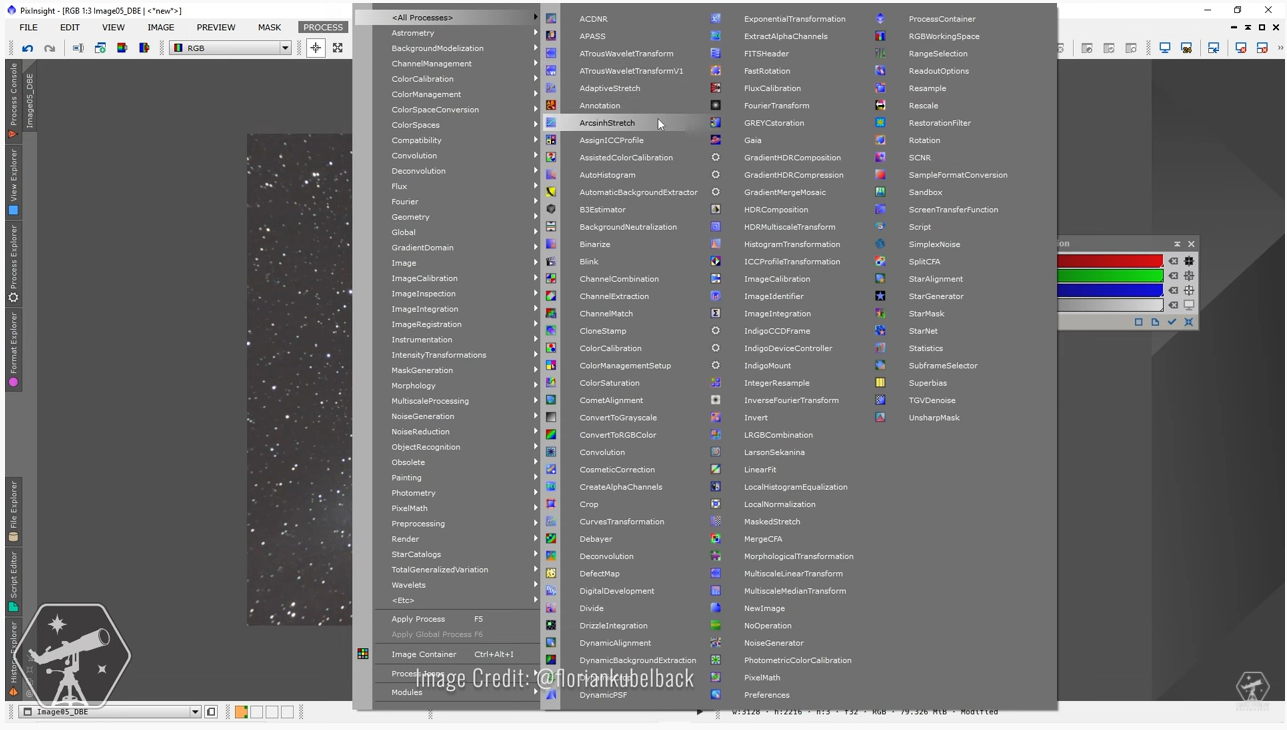Click the checkmark icon in small process panel
This screenshot has height=730, width=1287.
click(1172, 322)
